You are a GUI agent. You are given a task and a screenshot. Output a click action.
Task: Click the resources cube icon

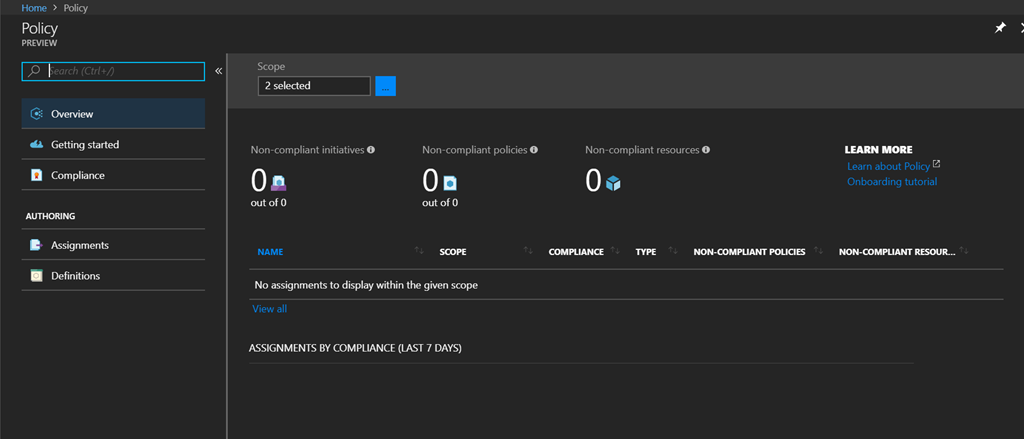click(x=613, y=183)
